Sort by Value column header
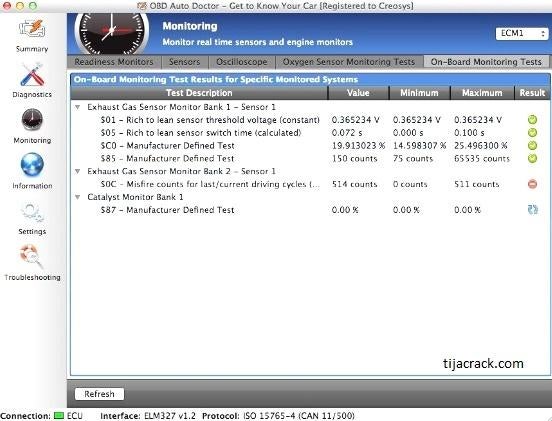The height and width of the screenshot is (421, 552). [x=358, y=93]
